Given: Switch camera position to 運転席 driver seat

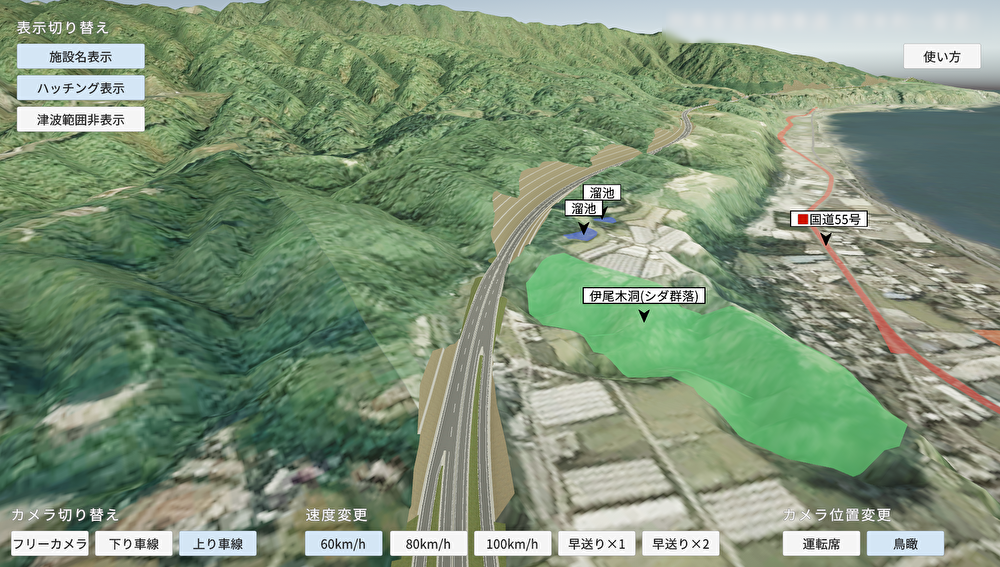Looking at the screenshot, I should pyautogui.click(x=821, y=543).
